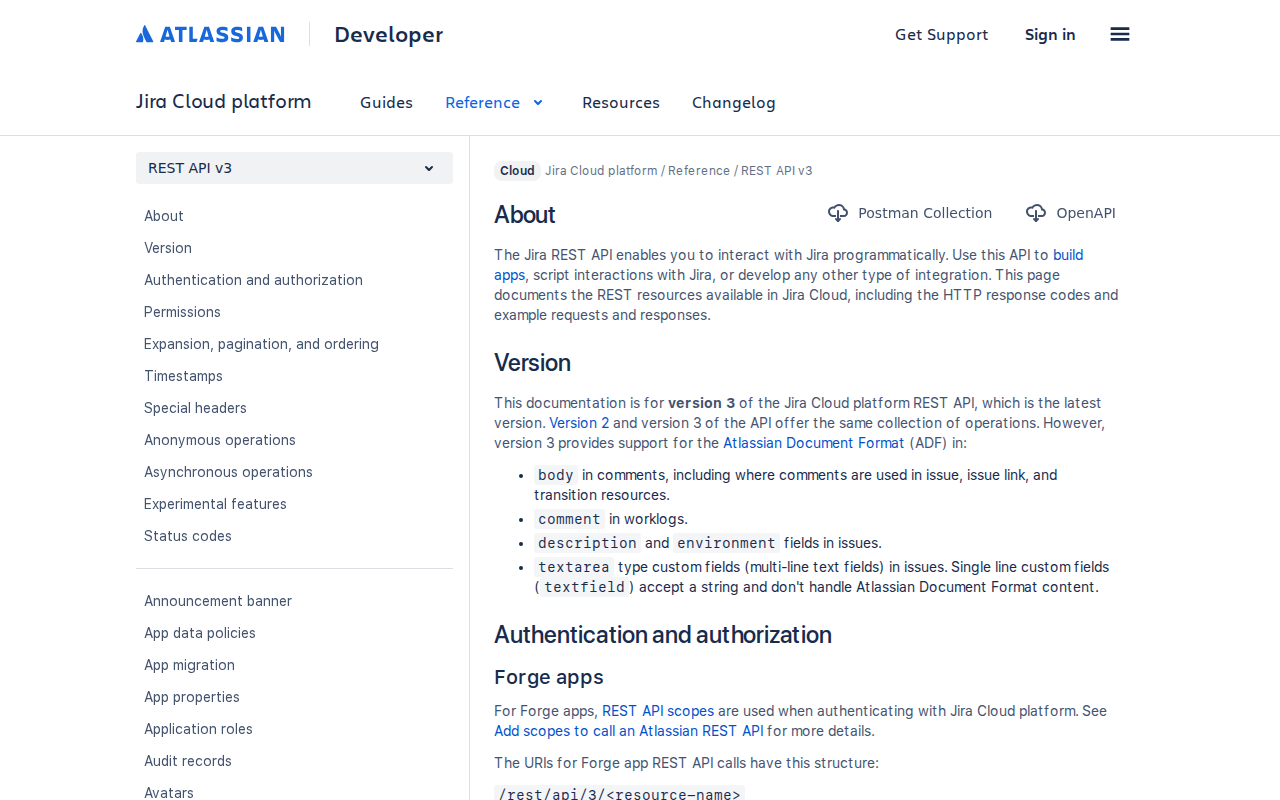Open App migration in the sidebar

pyautogui.click(x=189, y=665)
